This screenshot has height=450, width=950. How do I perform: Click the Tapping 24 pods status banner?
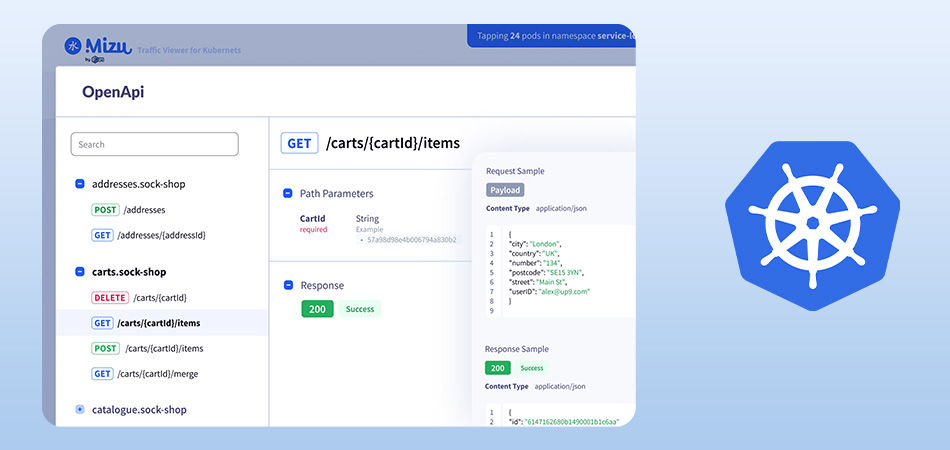coord(551,36)
